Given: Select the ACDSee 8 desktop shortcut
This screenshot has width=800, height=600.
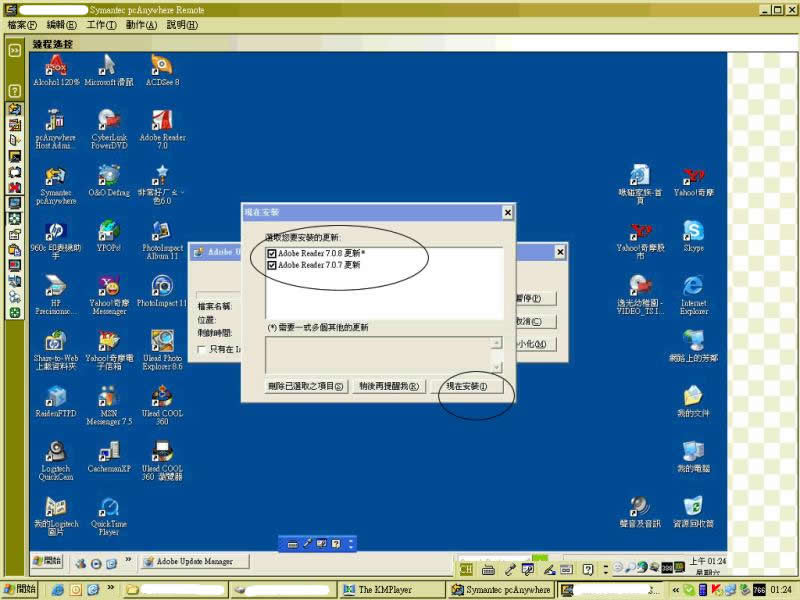Looking at the screenshot, I should [x=162, y=70].
